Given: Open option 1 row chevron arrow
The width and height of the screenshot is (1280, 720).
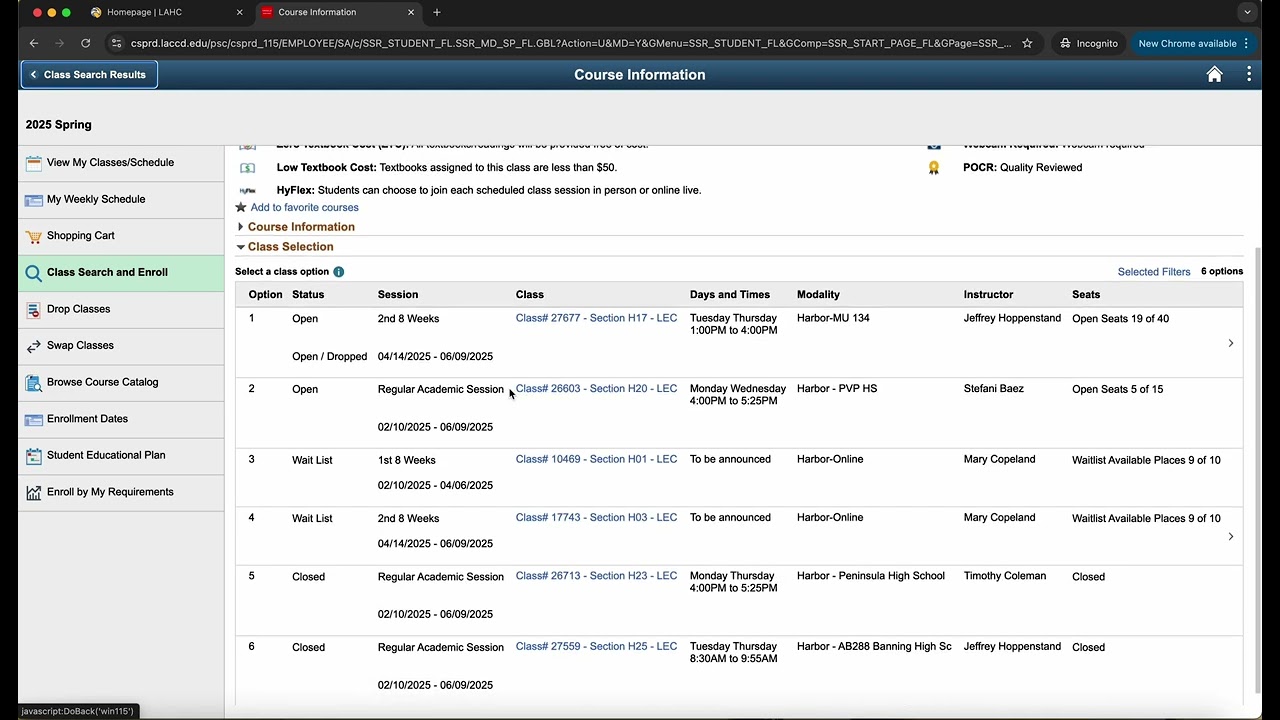Looking at the screenshot, I should pos(1231,343).
